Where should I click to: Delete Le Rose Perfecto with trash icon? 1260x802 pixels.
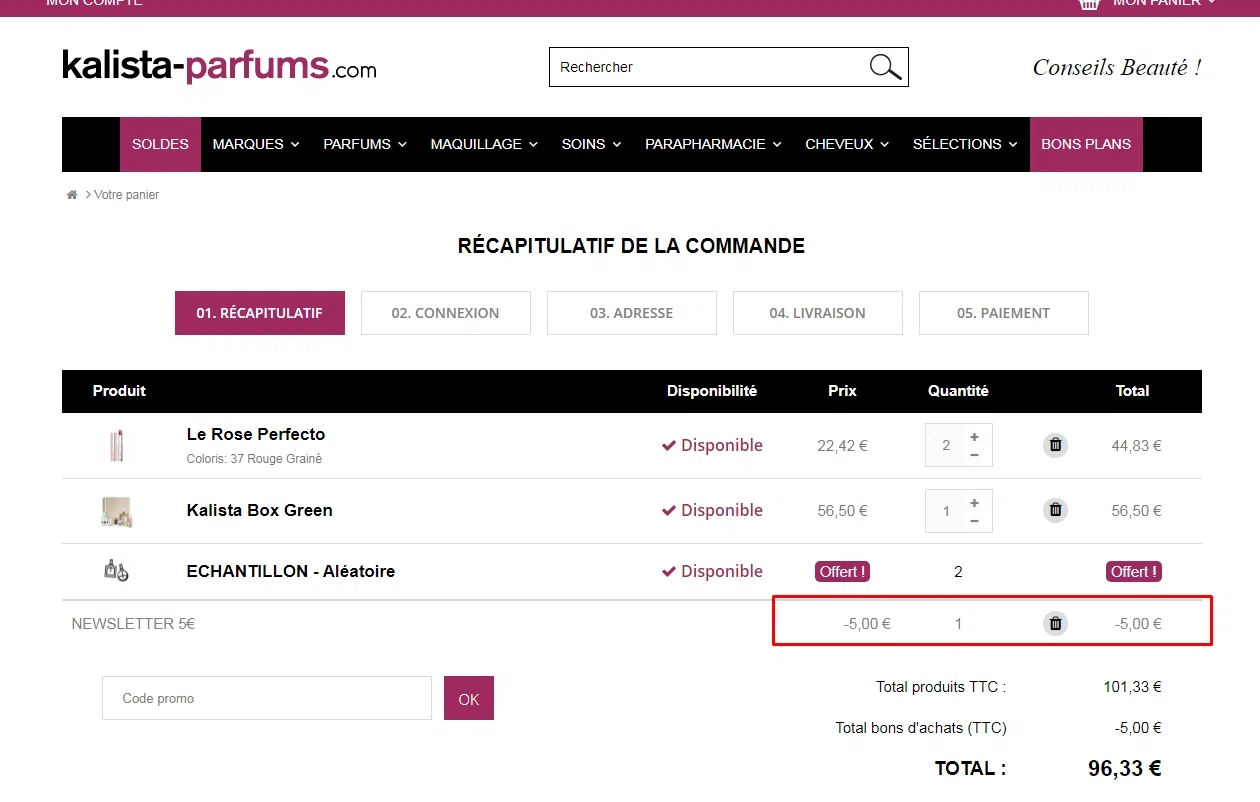point(1055,445)
